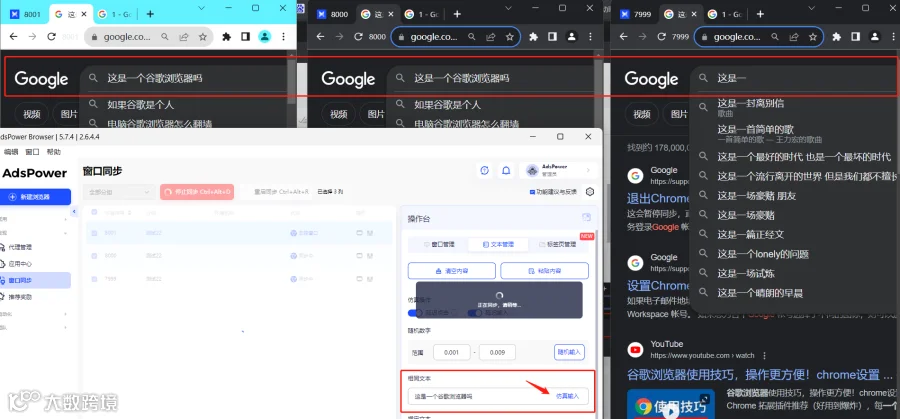Click the range minimum field showing 0.001
The width and height of the screenshot is (900, 419).
452,352
